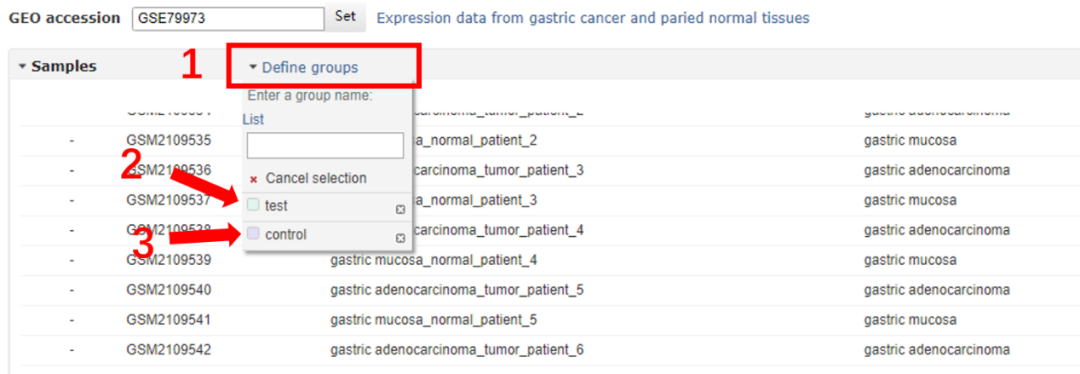Select sample row GSM2109542
1080x374 pixels.
tap(544, 350)
